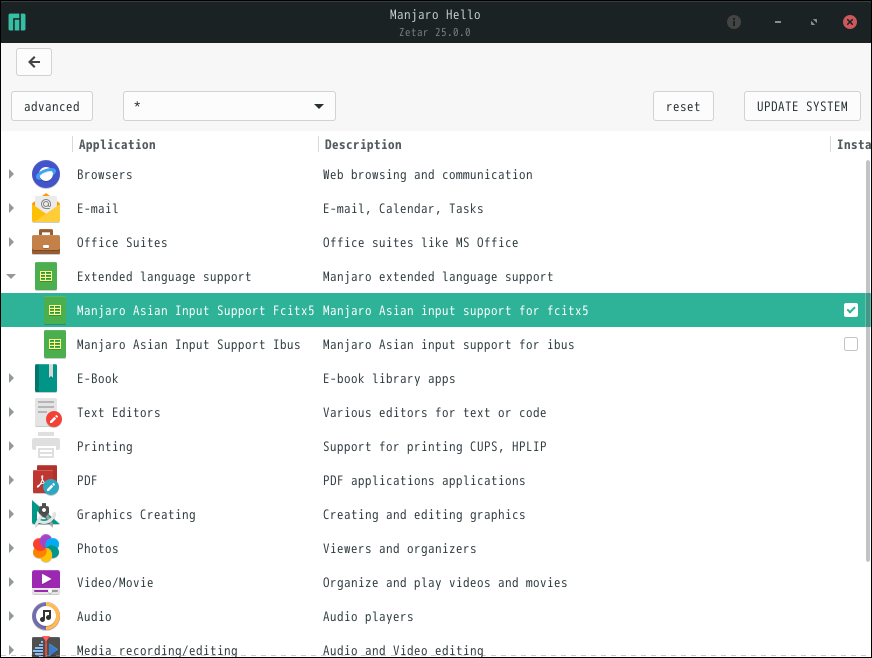Click 'Audio players' description

coord(368,616)
